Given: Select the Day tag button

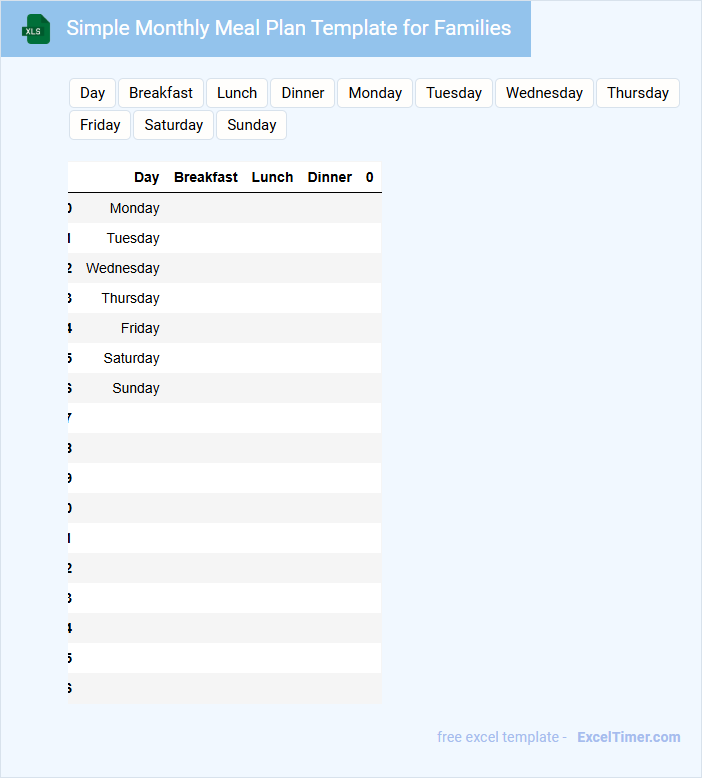Looking at the screenshot, I should 92,93.
